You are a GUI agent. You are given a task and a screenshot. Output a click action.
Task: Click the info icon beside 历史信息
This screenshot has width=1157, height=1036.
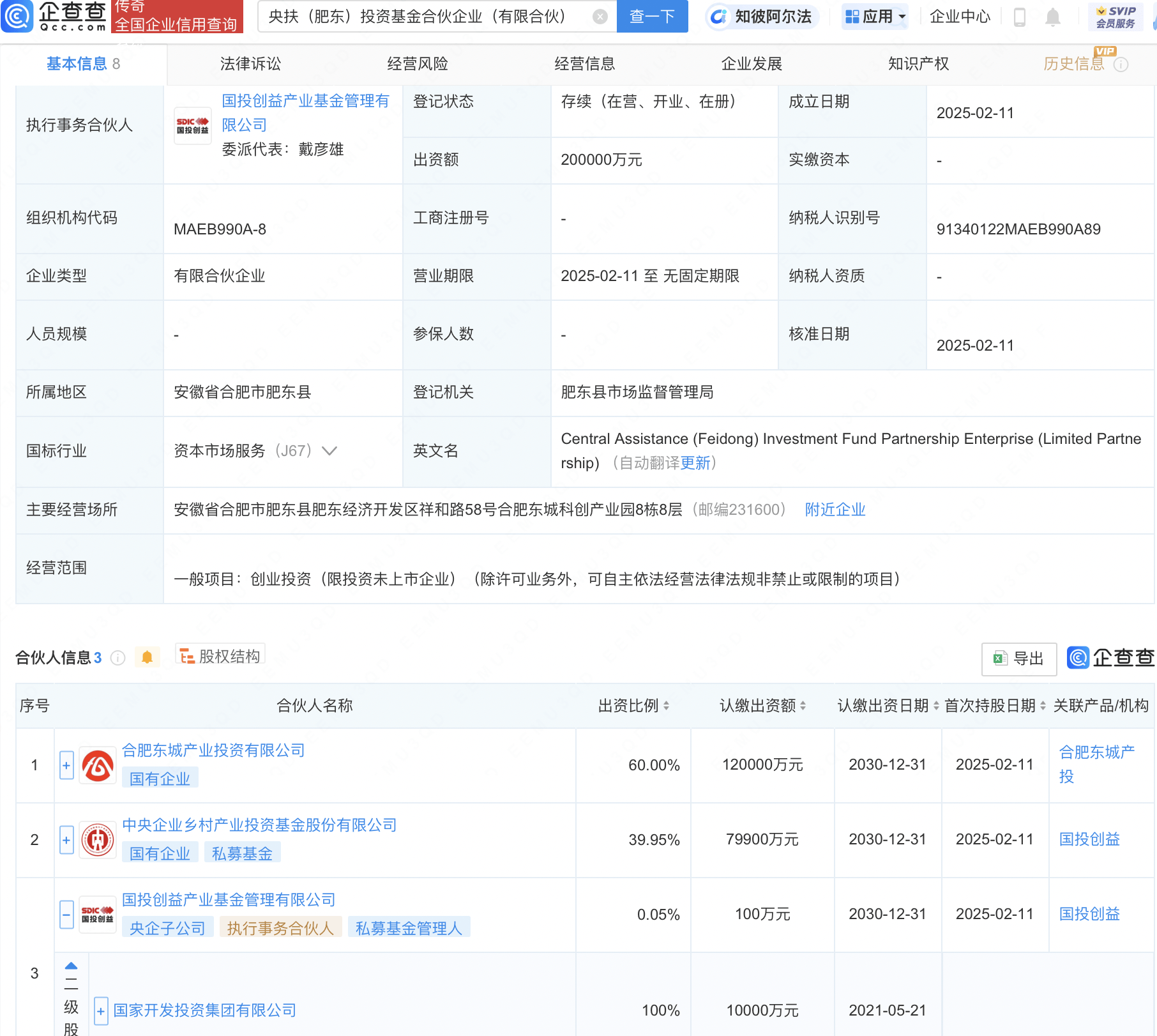pyautogui.click(x=1121, y=65)
